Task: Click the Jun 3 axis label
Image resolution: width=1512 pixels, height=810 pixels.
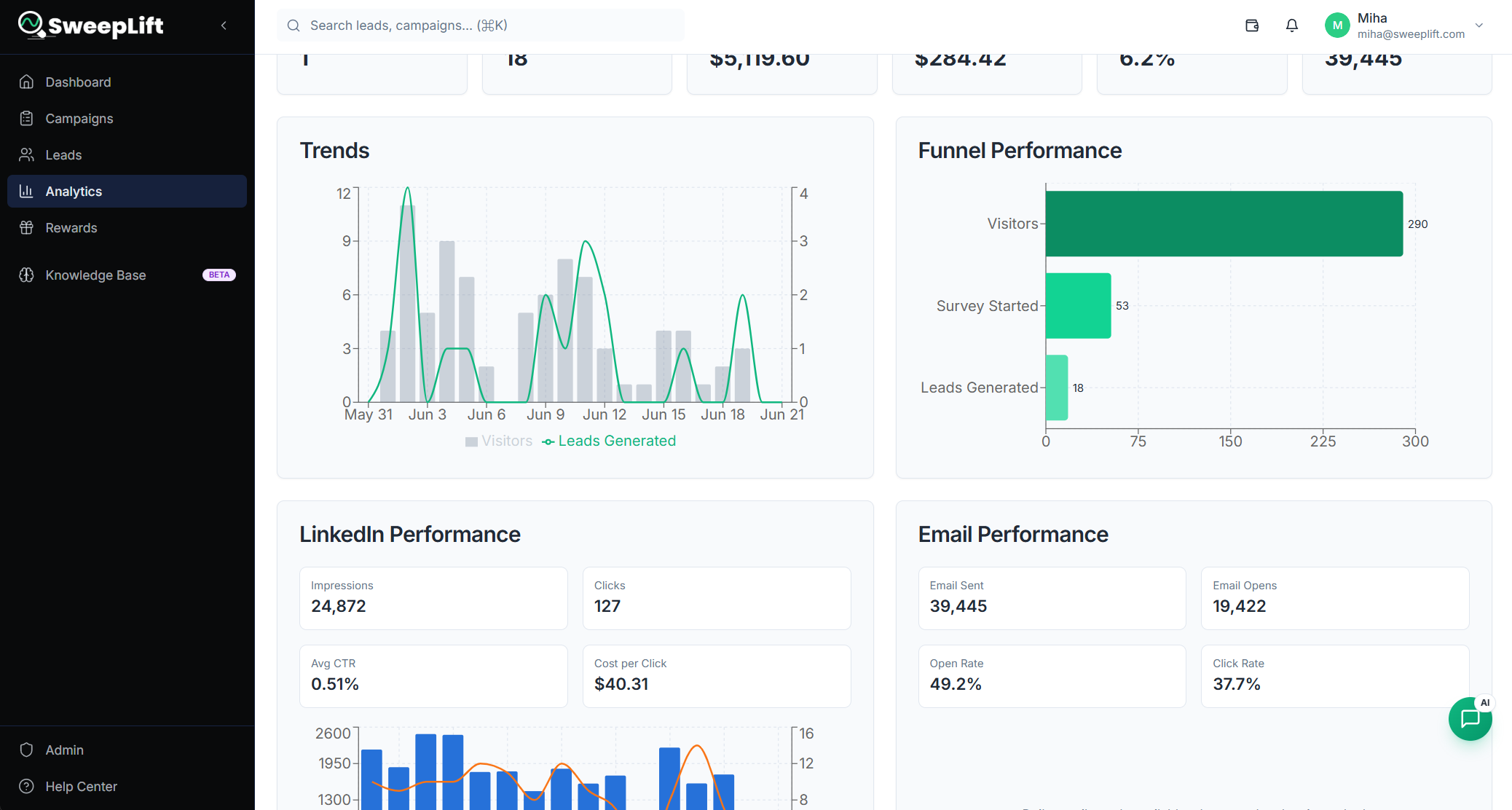Action: (x=428, y=414)
